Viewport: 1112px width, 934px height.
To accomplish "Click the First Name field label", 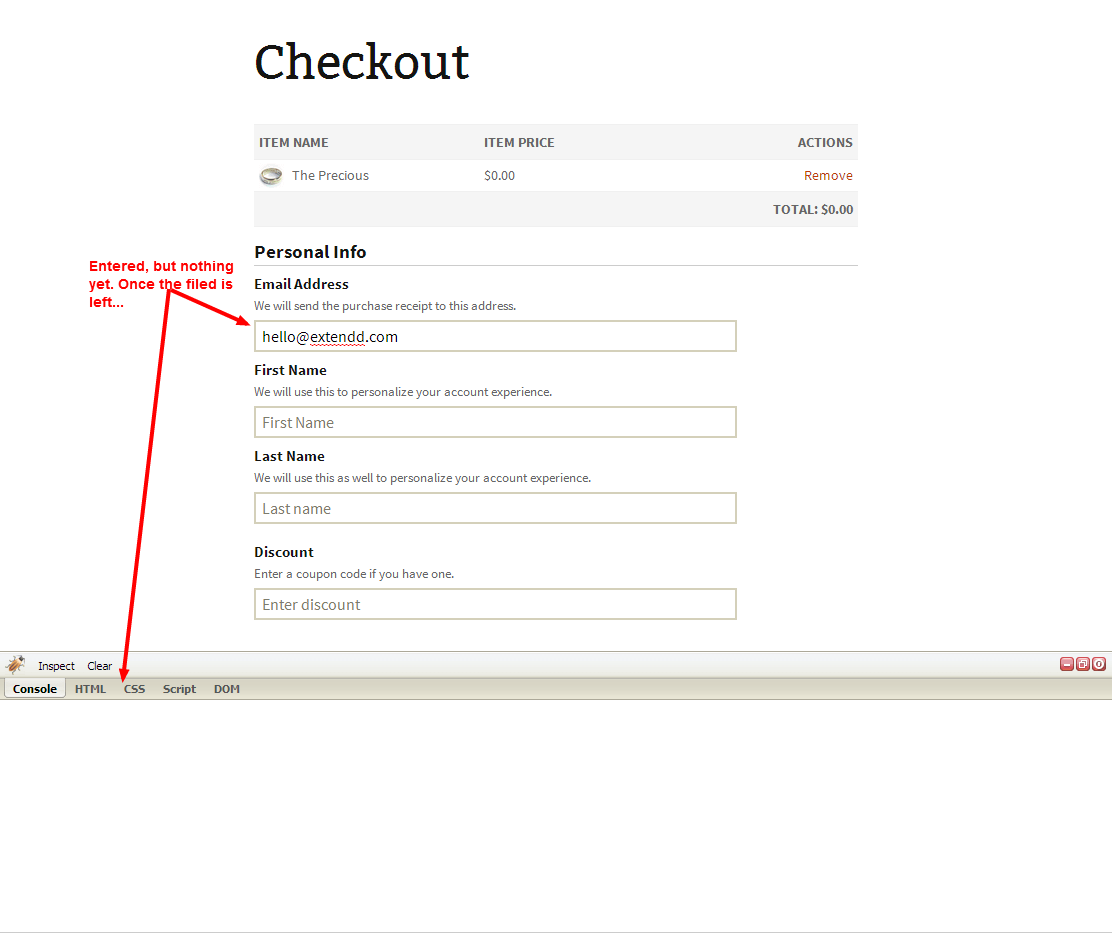I will (x=290, y=370).
